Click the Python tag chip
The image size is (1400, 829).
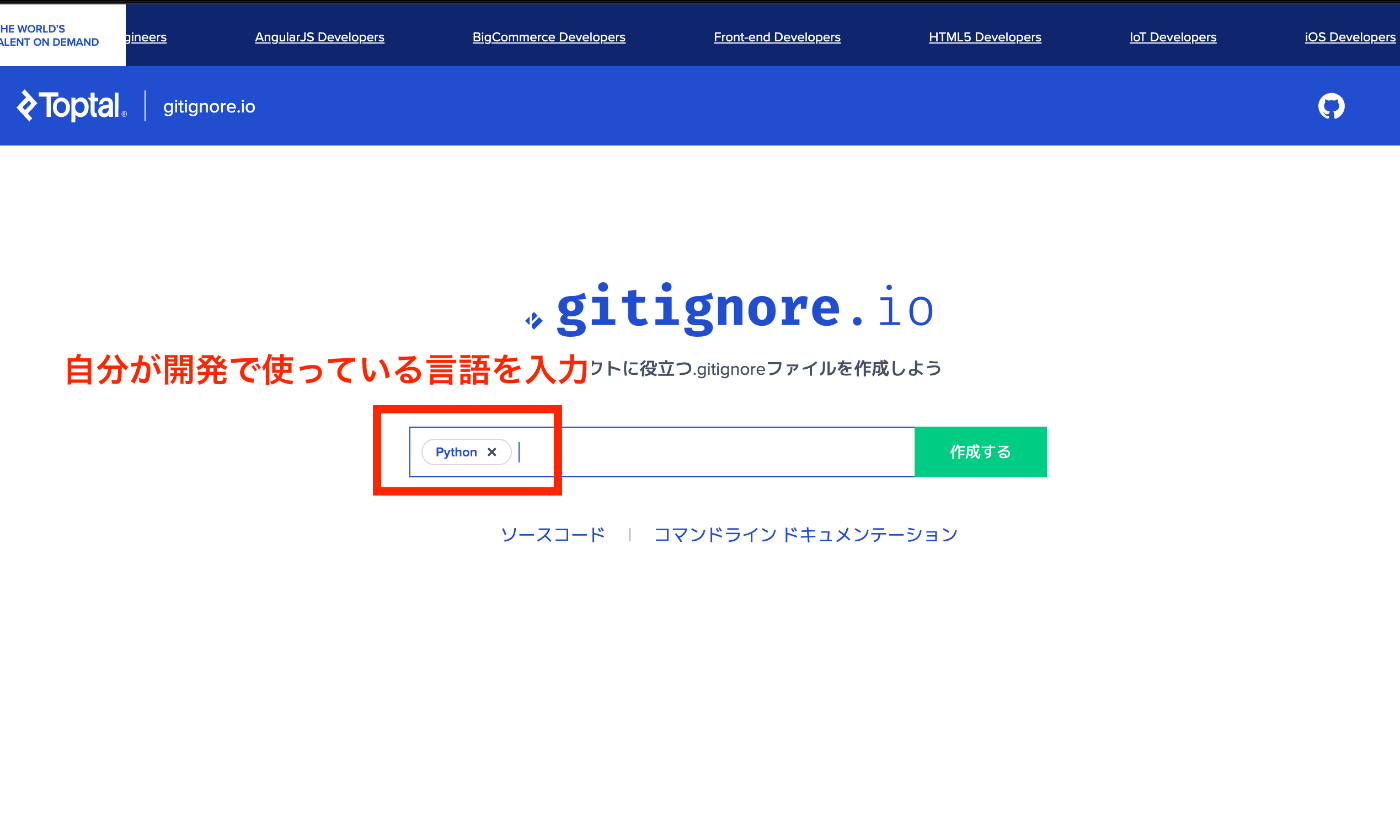pos(466,452)
